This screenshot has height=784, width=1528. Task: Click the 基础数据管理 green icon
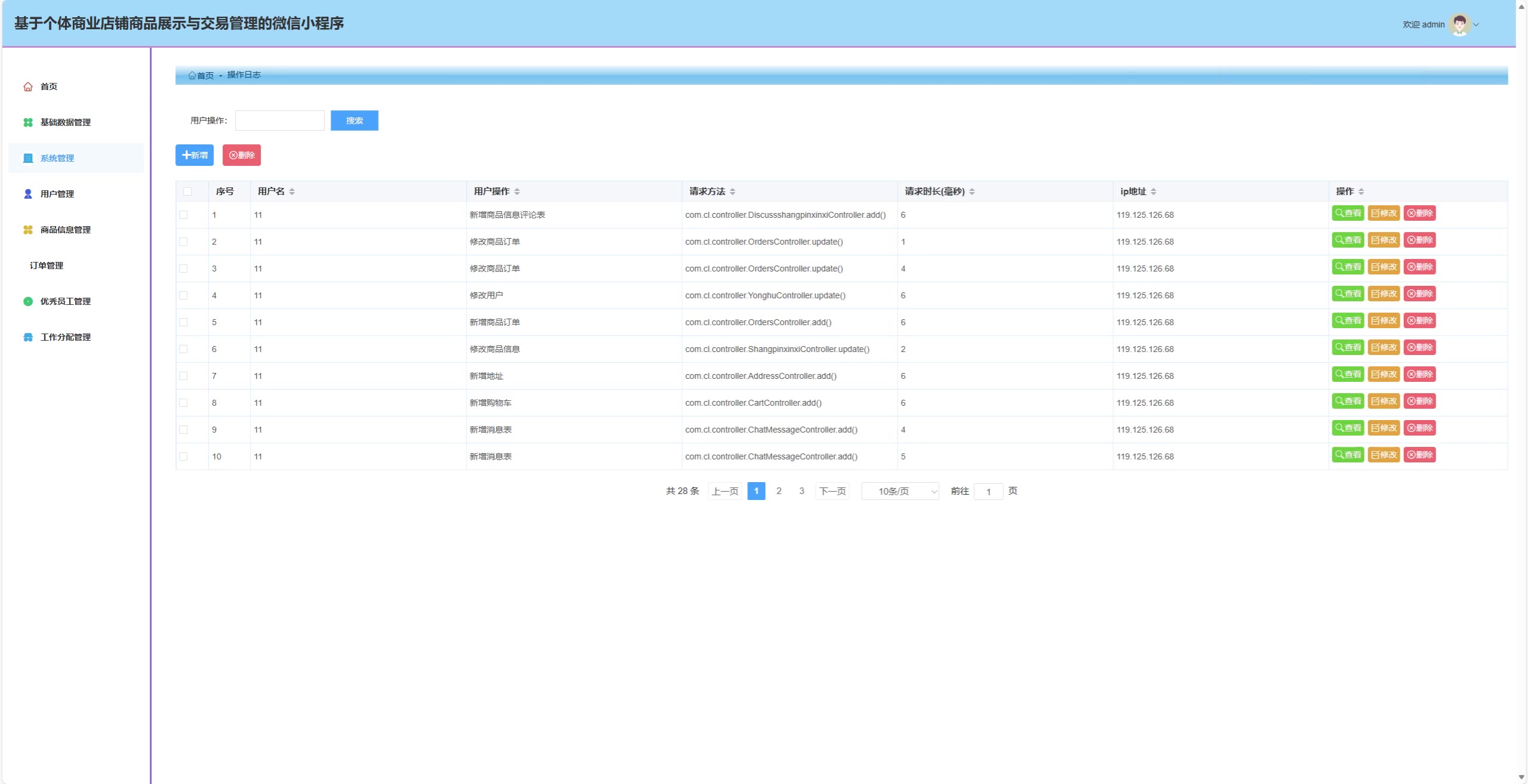click(x=28, y=122)
